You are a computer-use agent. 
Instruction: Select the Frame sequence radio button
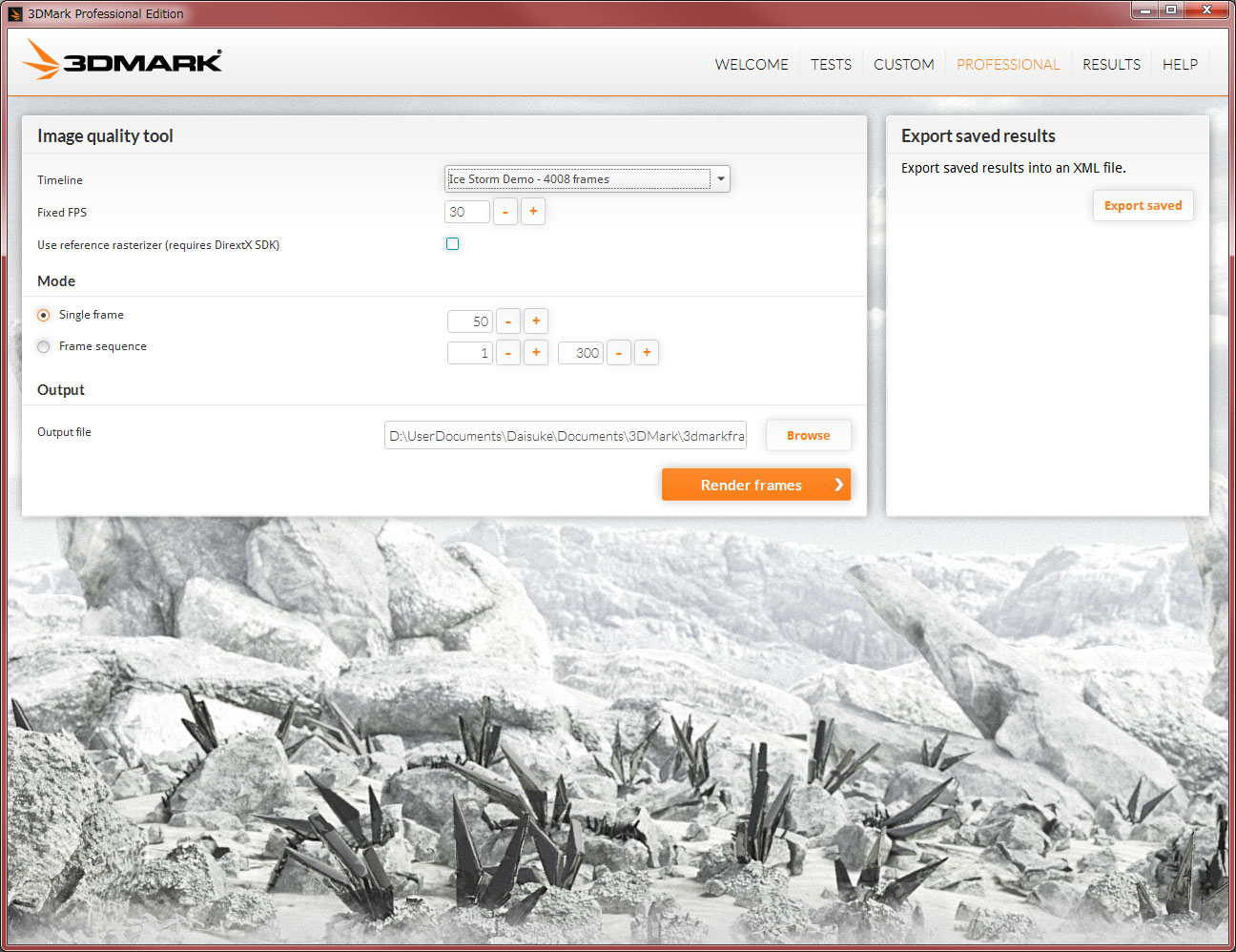[44, 346]
